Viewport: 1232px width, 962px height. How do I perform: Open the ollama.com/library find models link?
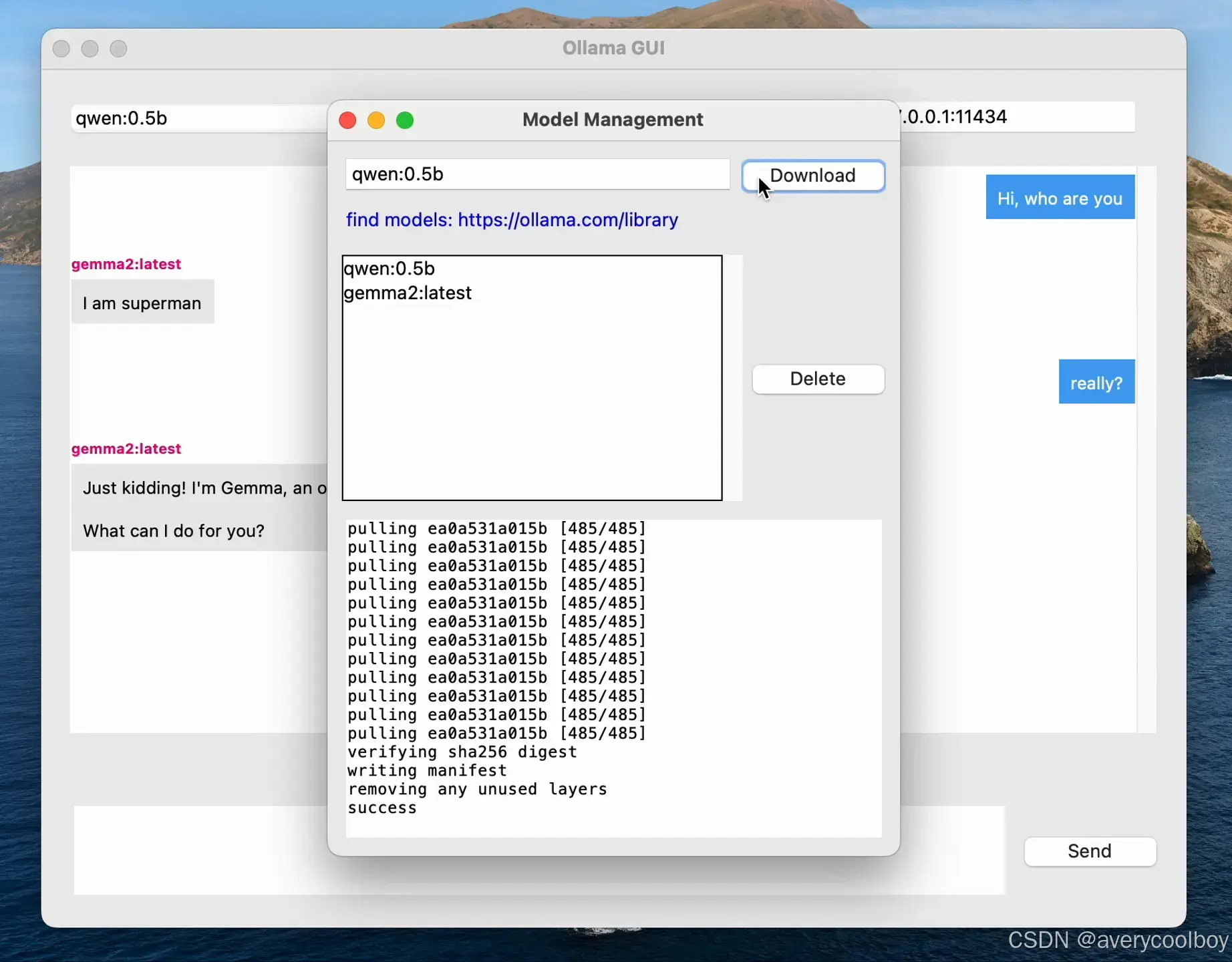[x=512, y=220]
